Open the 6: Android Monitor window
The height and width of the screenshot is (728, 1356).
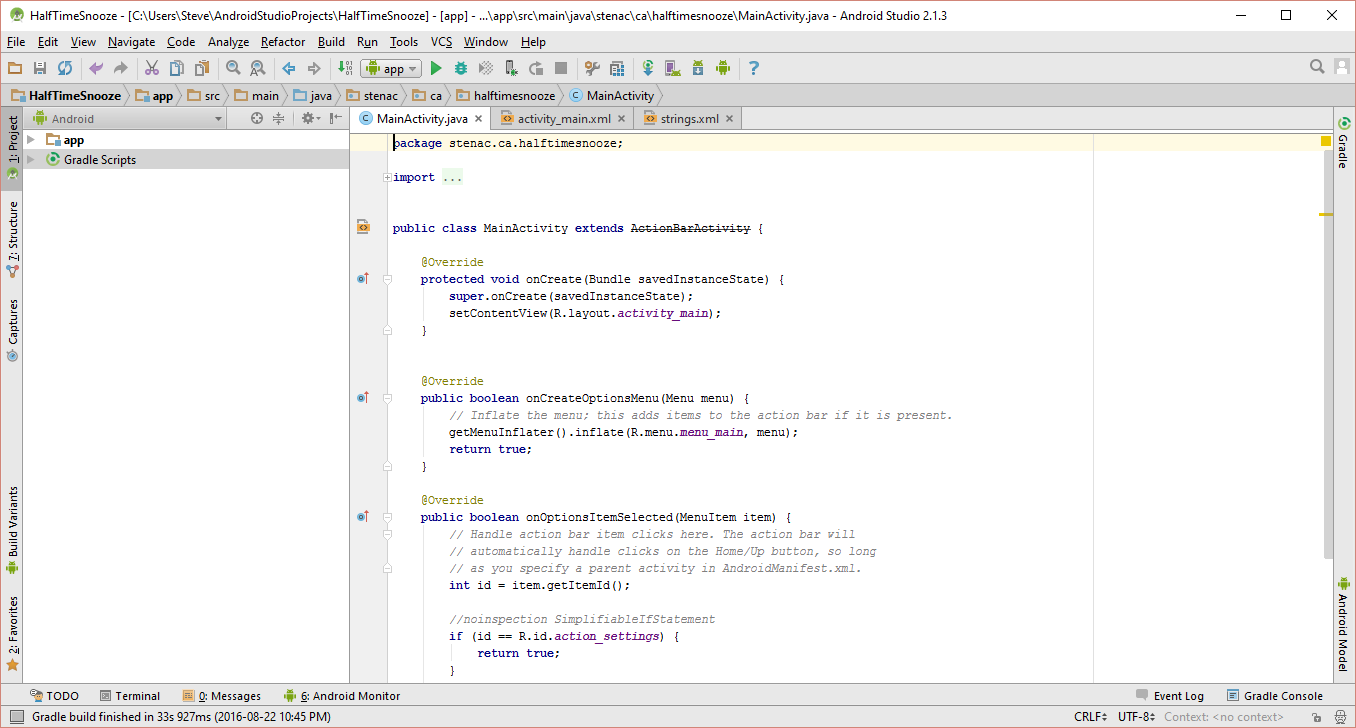[x=342, y=696]
